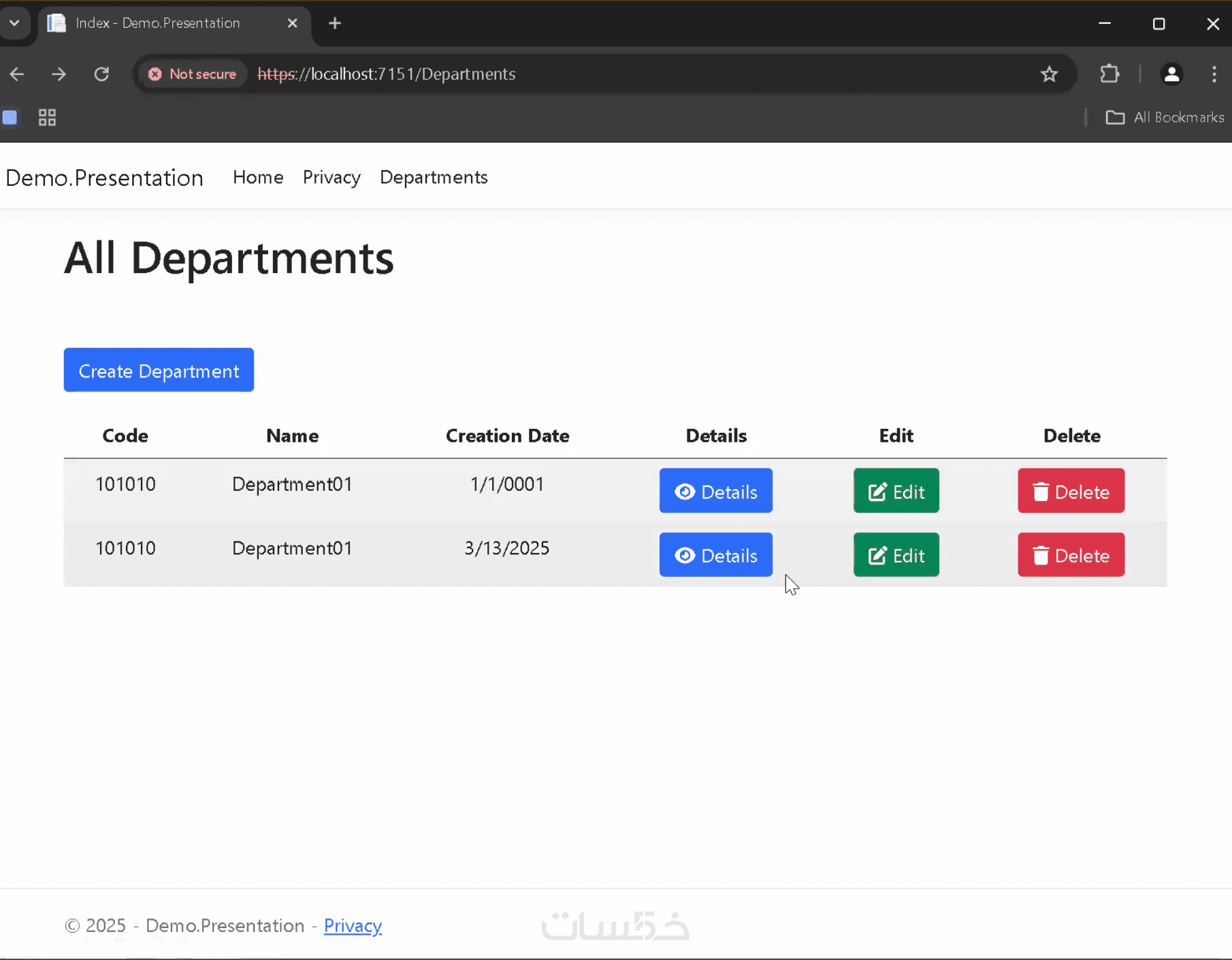Focus the address bar URL
Screen dimensions: 1232x960
click(x=387, y=74)
